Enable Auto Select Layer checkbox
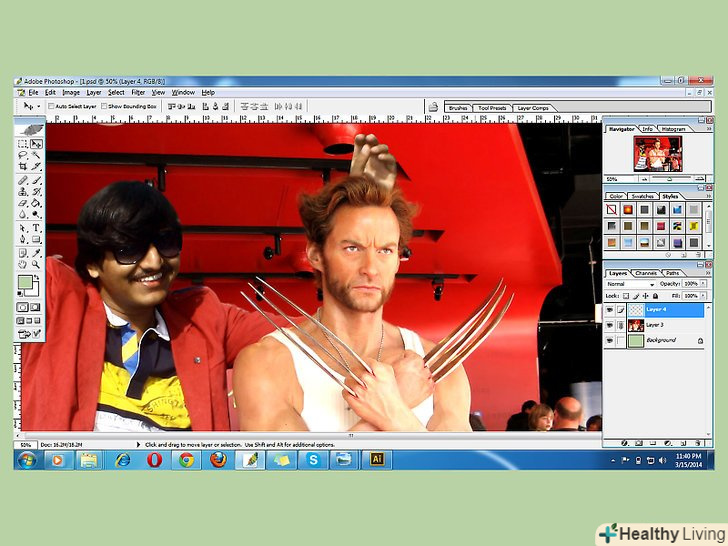The height and width of the screenshot is (546, 728). pos(52,106)
